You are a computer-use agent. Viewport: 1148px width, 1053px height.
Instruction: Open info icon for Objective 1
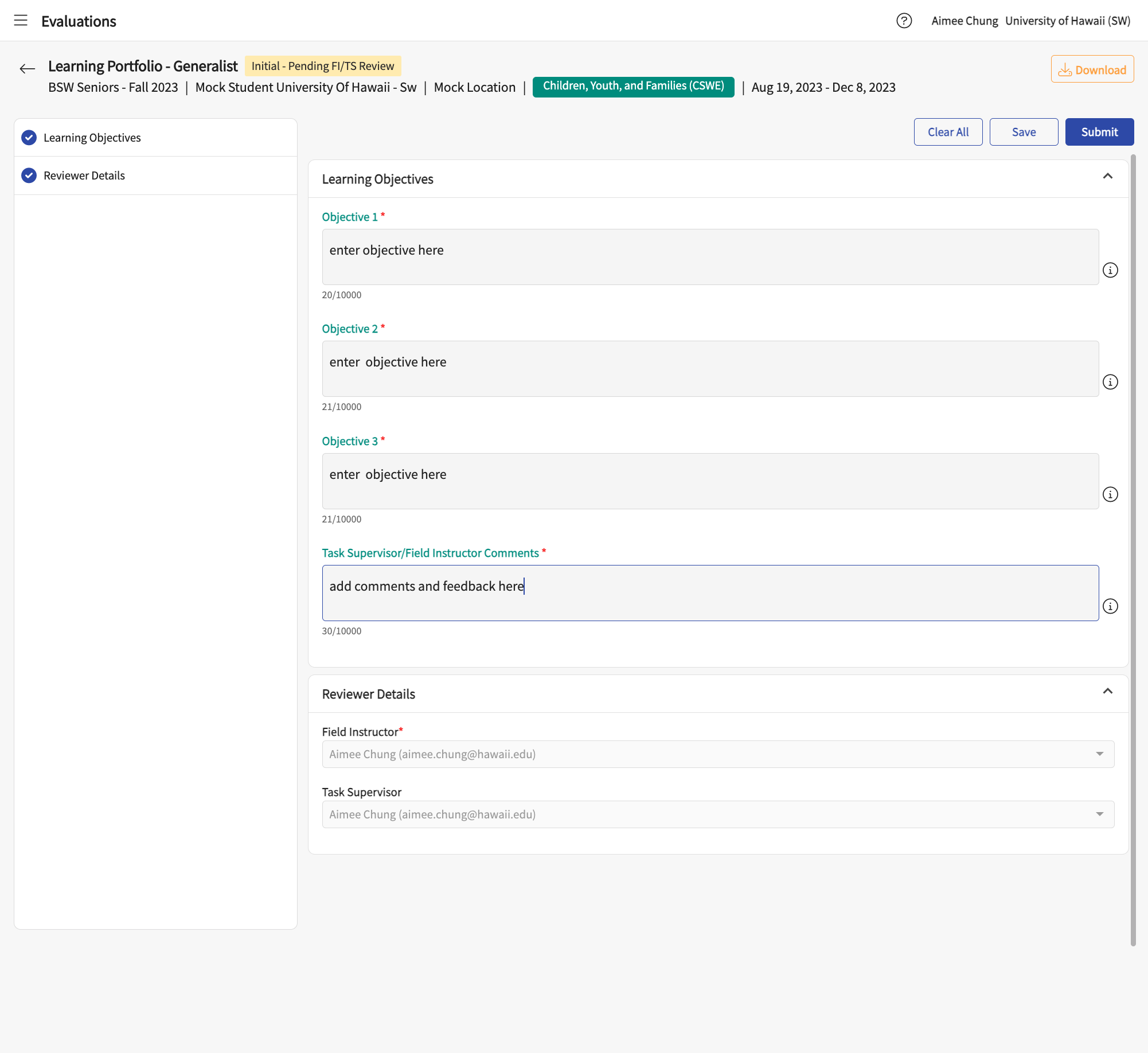point(1110,270)
